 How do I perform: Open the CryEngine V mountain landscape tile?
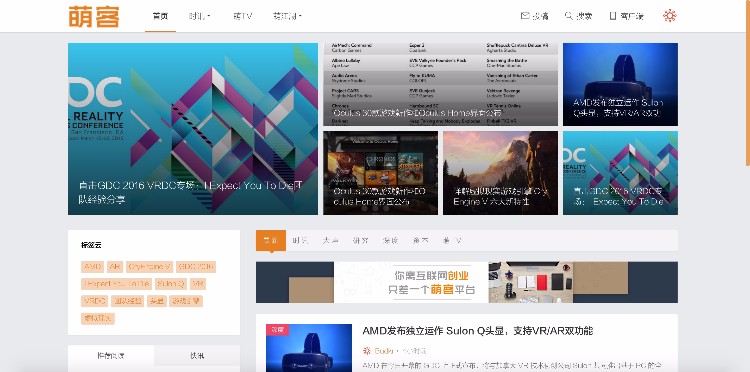click(x=500, y=173)
